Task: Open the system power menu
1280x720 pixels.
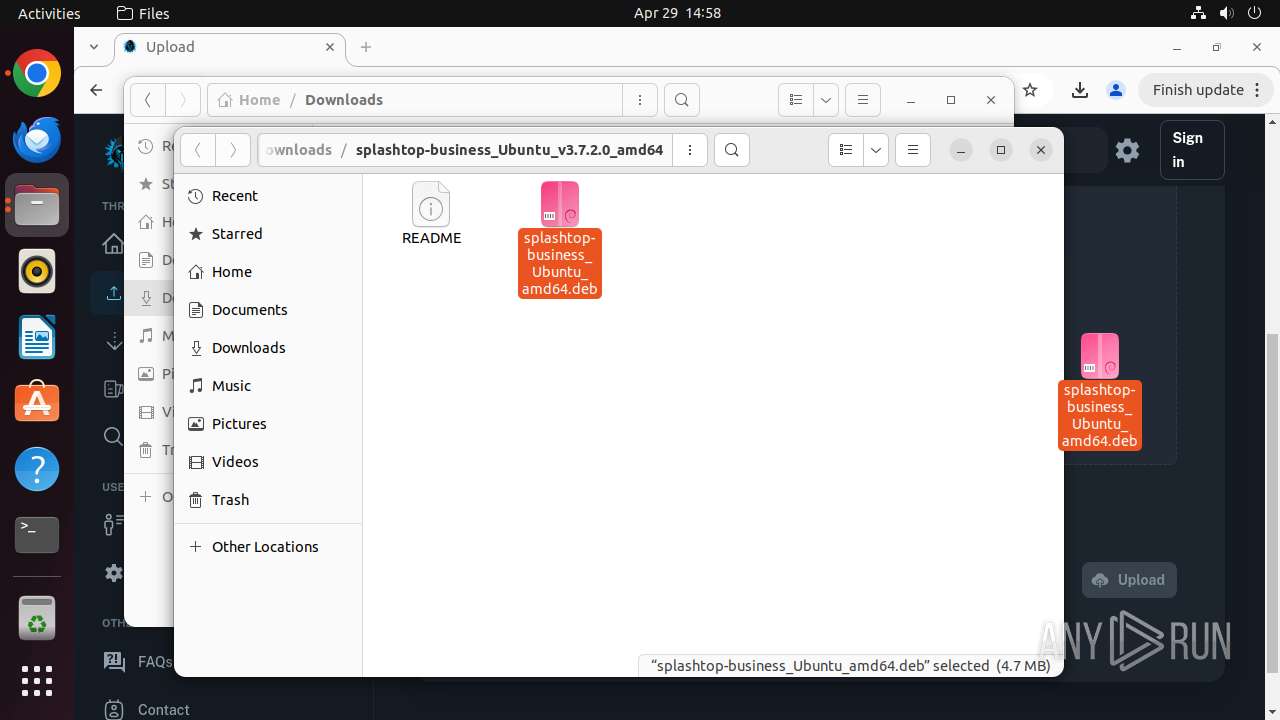Action: pyautogui.click(x=1256, y=13)
